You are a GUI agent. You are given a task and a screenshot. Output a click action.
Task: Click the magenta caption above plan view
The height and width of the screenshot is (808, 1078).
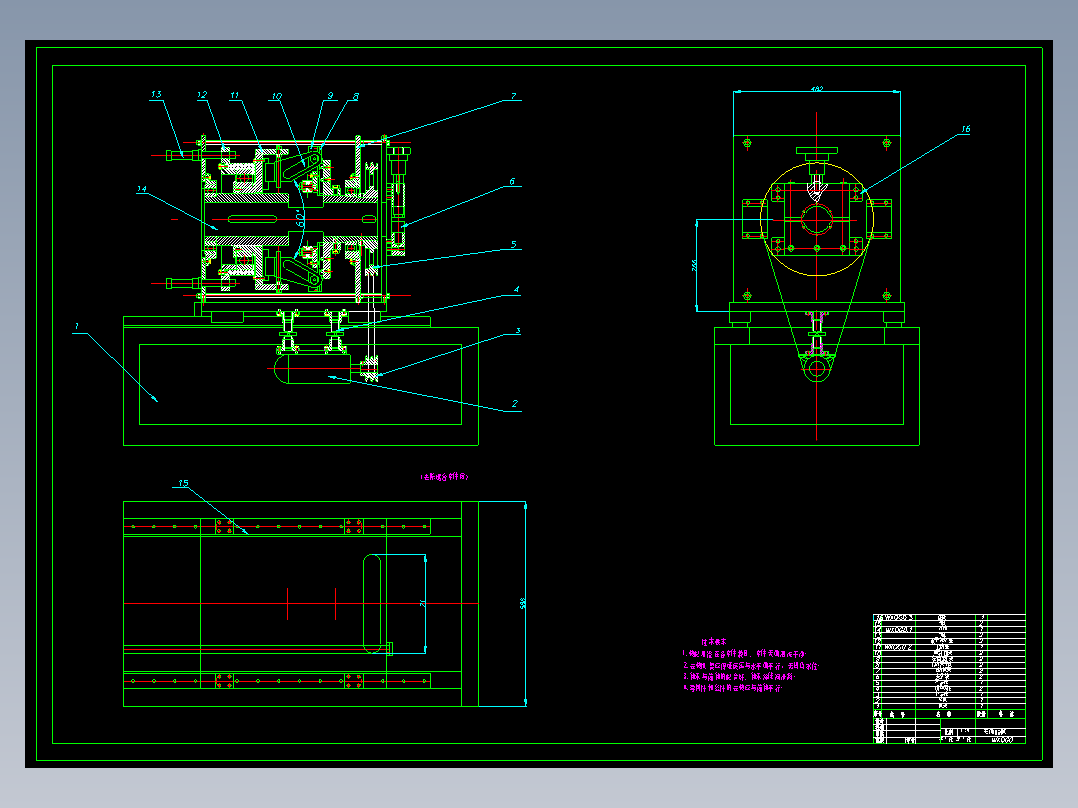click(x=445, y=477)
